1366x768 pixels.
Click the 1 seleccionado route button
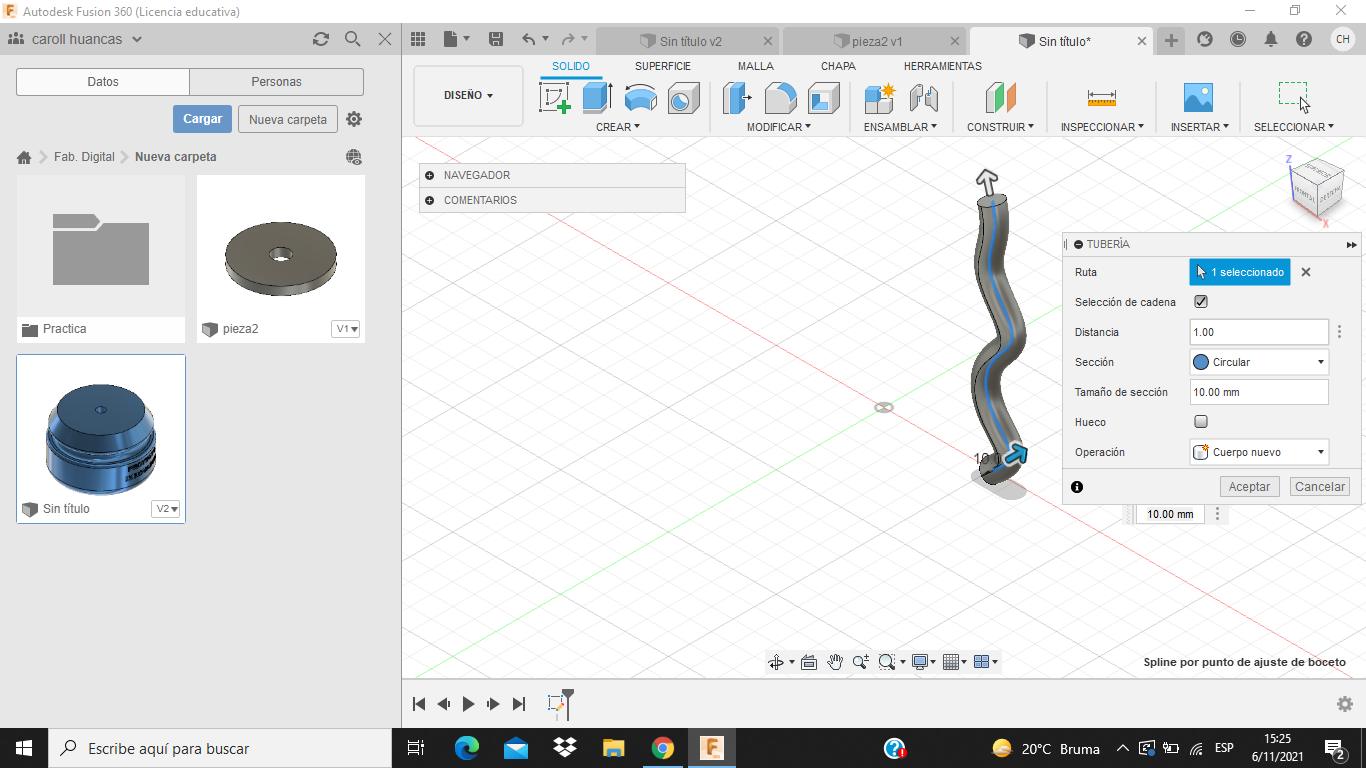1240,272
